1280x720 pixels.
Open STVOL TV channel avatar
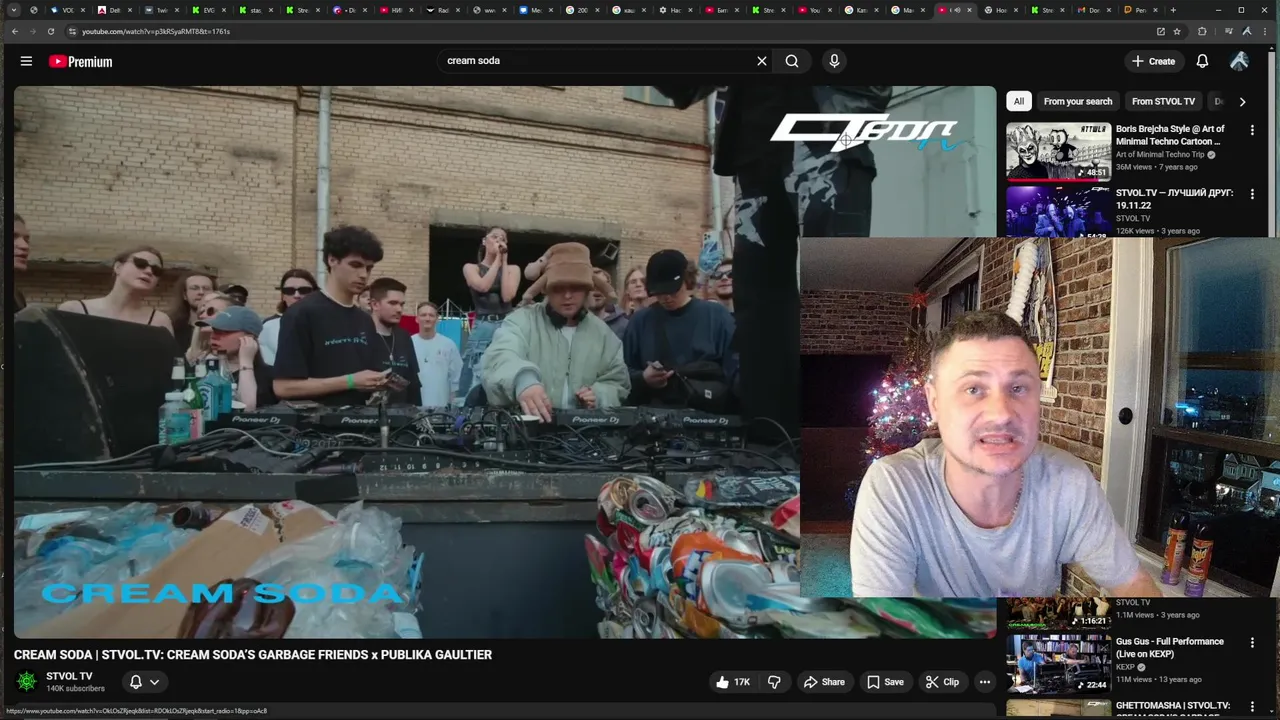click(x=26, y=682)
